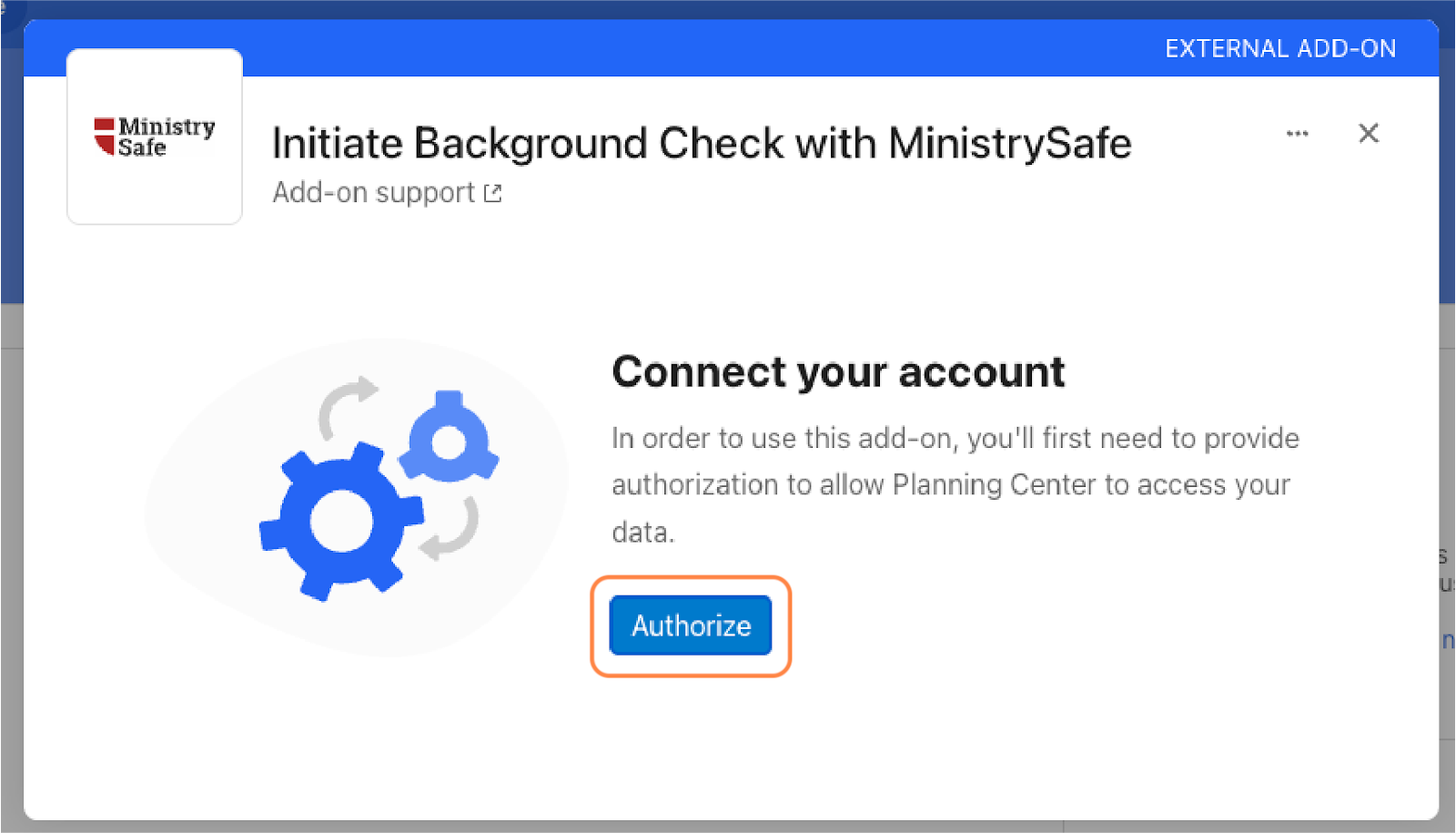Viewport: 1456px width, 833px height.
Task: Click the large blue gear icon
Action: (340, 522)
